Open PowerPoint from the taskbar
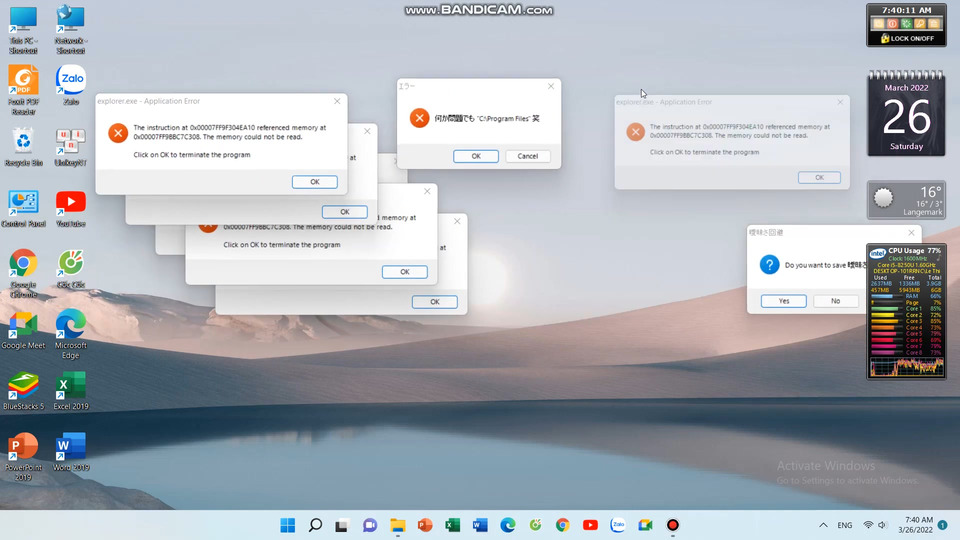960x540 pixels. [x=425, y=525]
